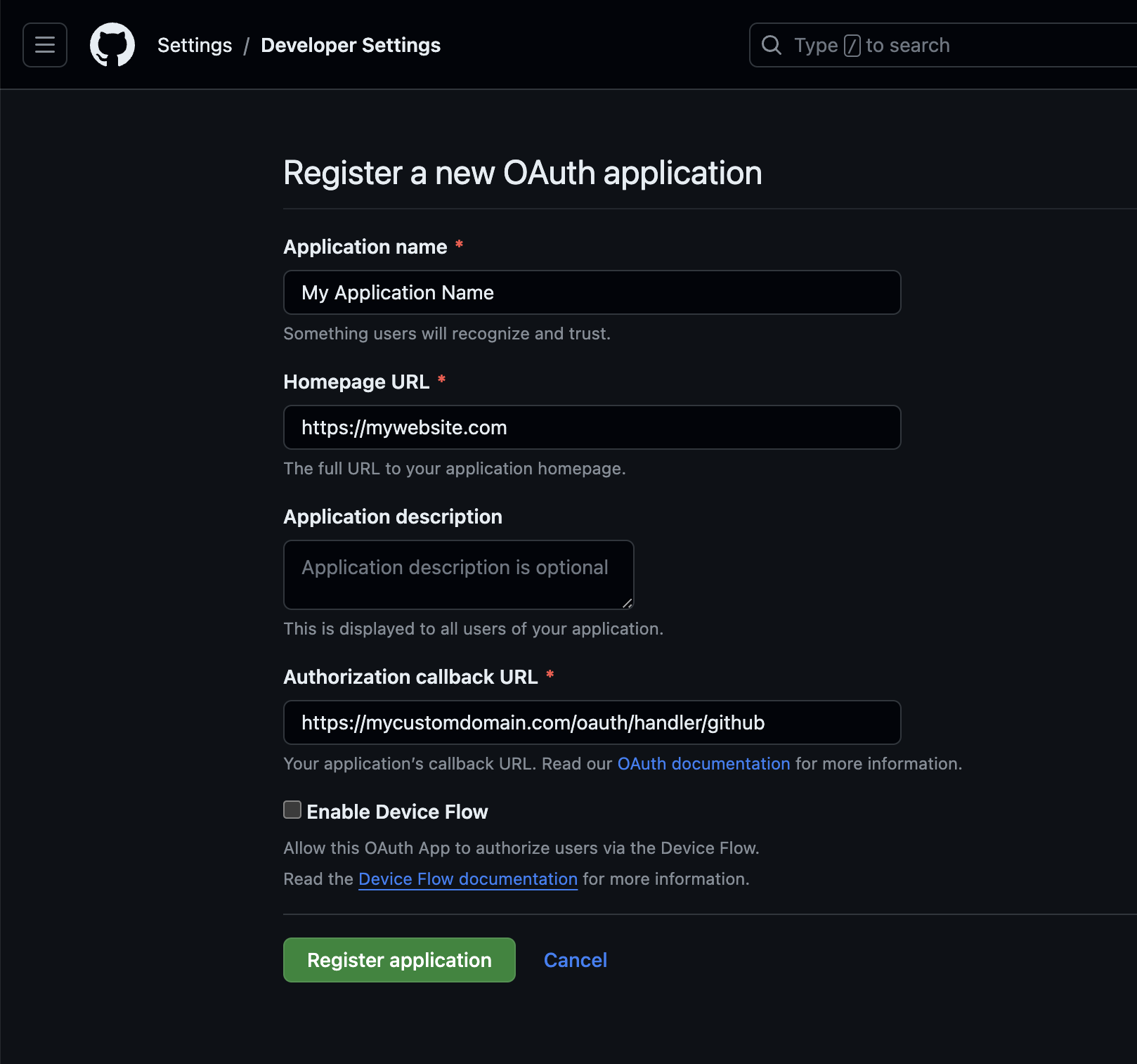Click the Register application button
Viewport: 1137px width, 1064px height.
398,959
